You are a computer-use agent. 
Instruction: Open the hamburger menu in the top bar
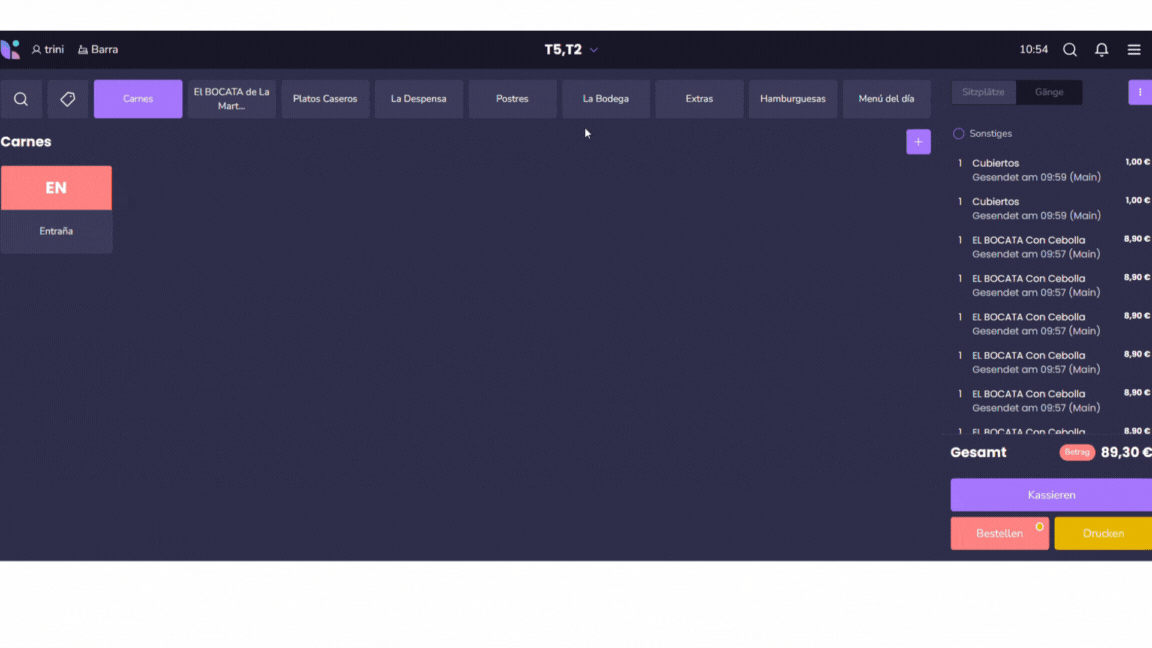(1134, 50)
